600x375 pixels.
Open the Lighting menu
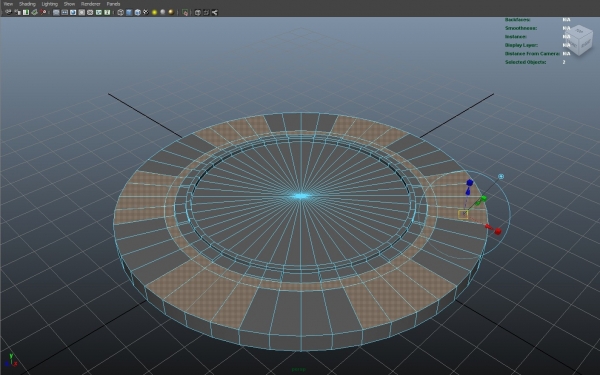pyautogui.click(x=50, y=4)
